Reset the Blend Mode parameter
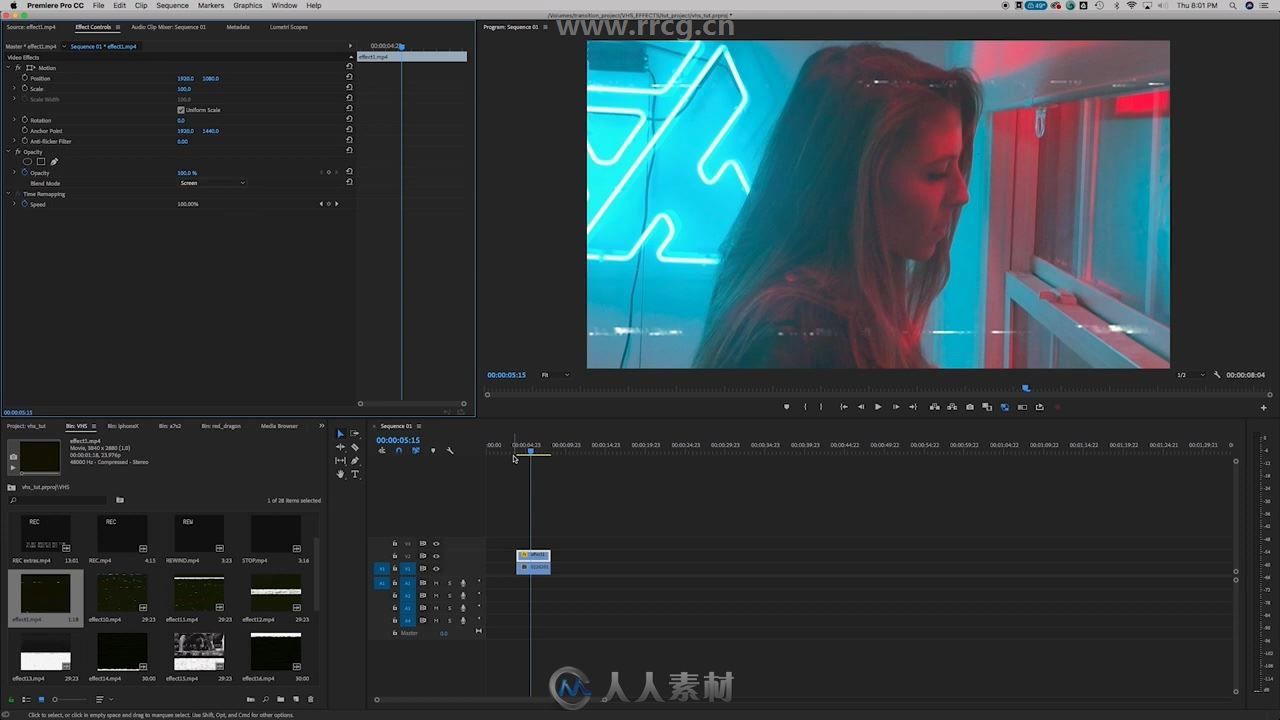 coord(349,183)
